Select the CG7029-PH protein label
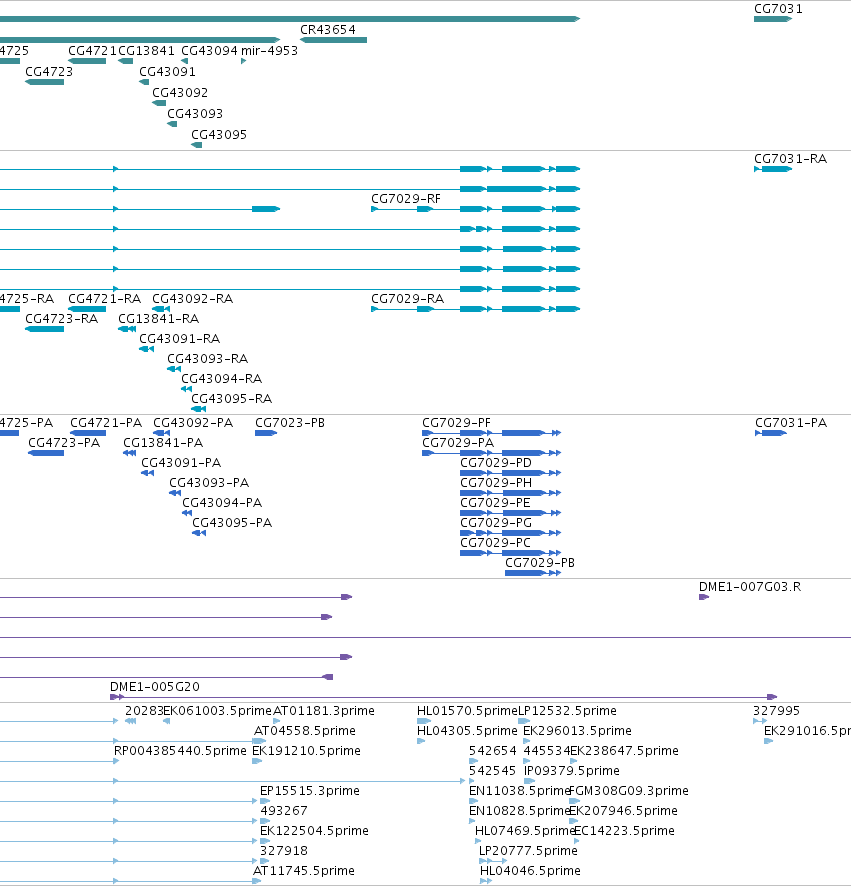 coord(496,483)
